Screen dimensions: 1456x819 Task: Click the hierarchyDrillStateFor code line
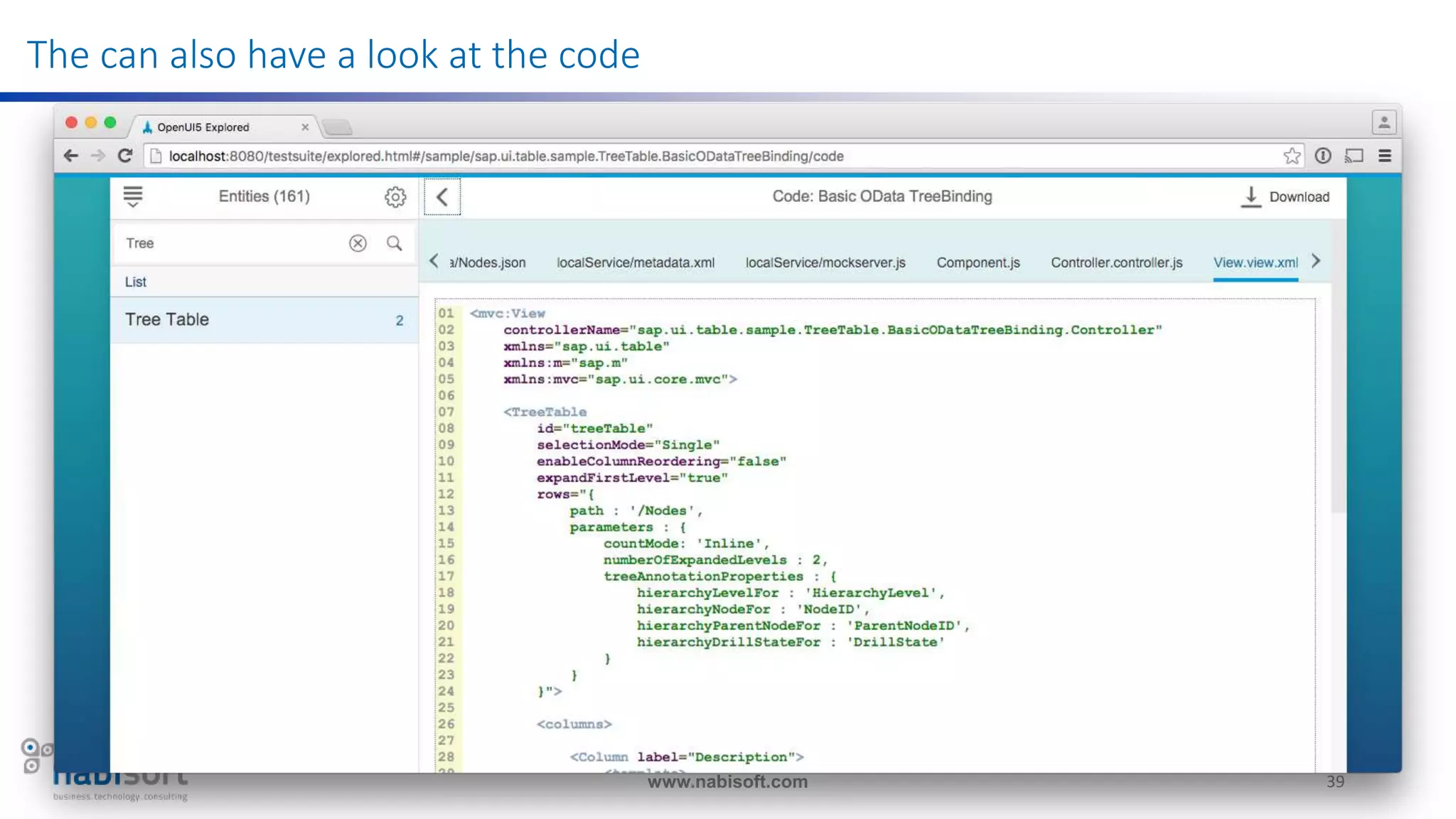pos(791,642)
